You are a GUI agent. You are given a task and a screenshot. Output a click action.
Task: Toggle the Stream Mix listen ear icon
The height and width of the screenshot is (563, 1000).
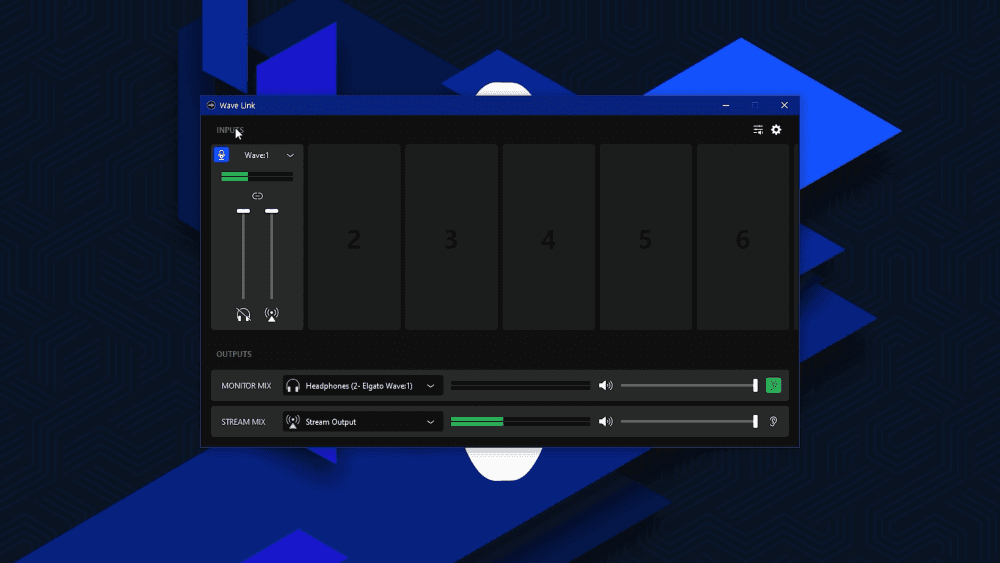(x=774, y=421)
